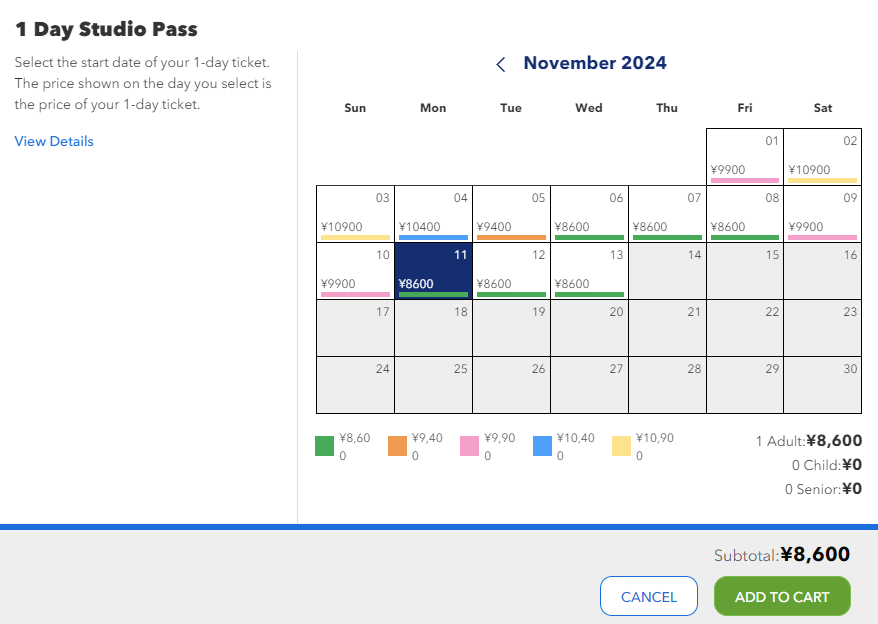878x624 pixels.
Task: Click the green ¥8,600 legend swatch
Action: [324, 446]
